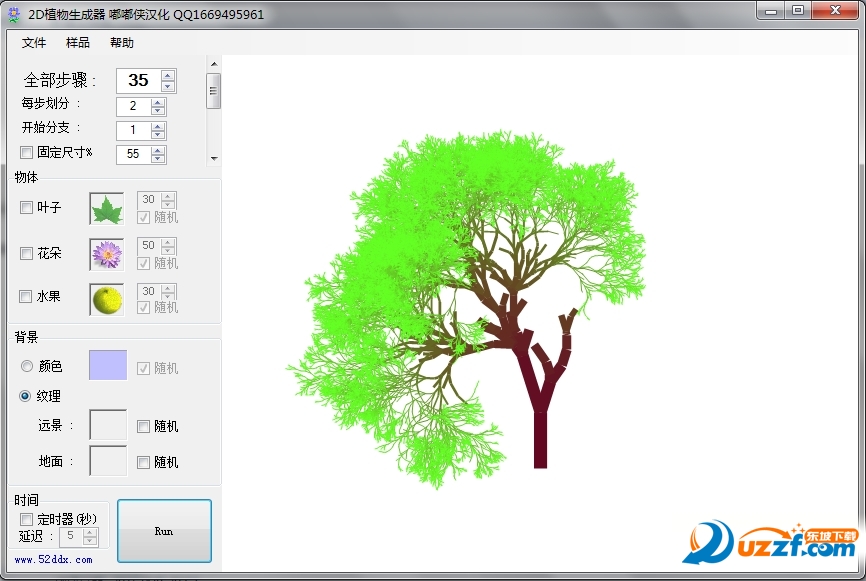Viewport: 866px width, 581px height.
Task: Open the 帮助 menu
Action: coord(122,43)
